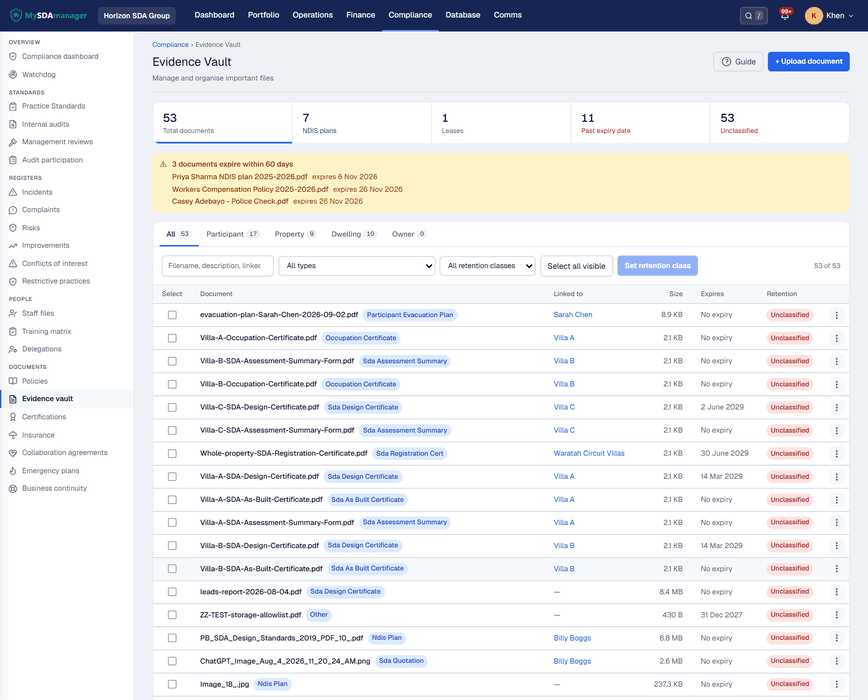Switch to the Participant tab
868x700 pixels.
pos(232,234)
